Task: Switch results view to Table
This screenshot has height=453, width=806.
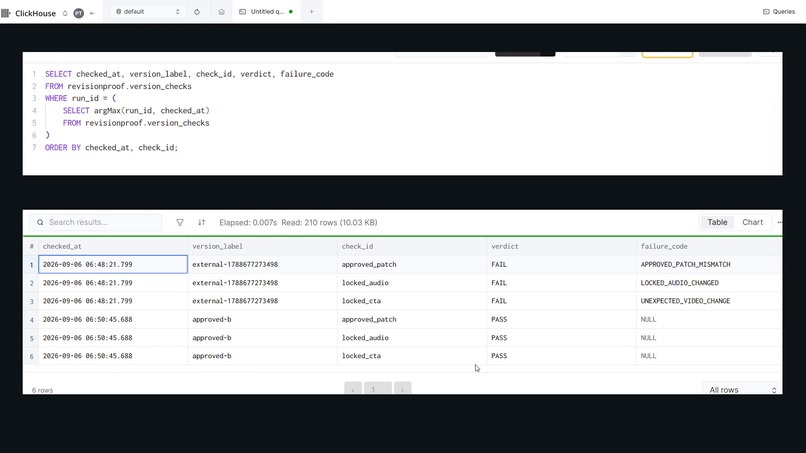Action: [x=717, y=222]
